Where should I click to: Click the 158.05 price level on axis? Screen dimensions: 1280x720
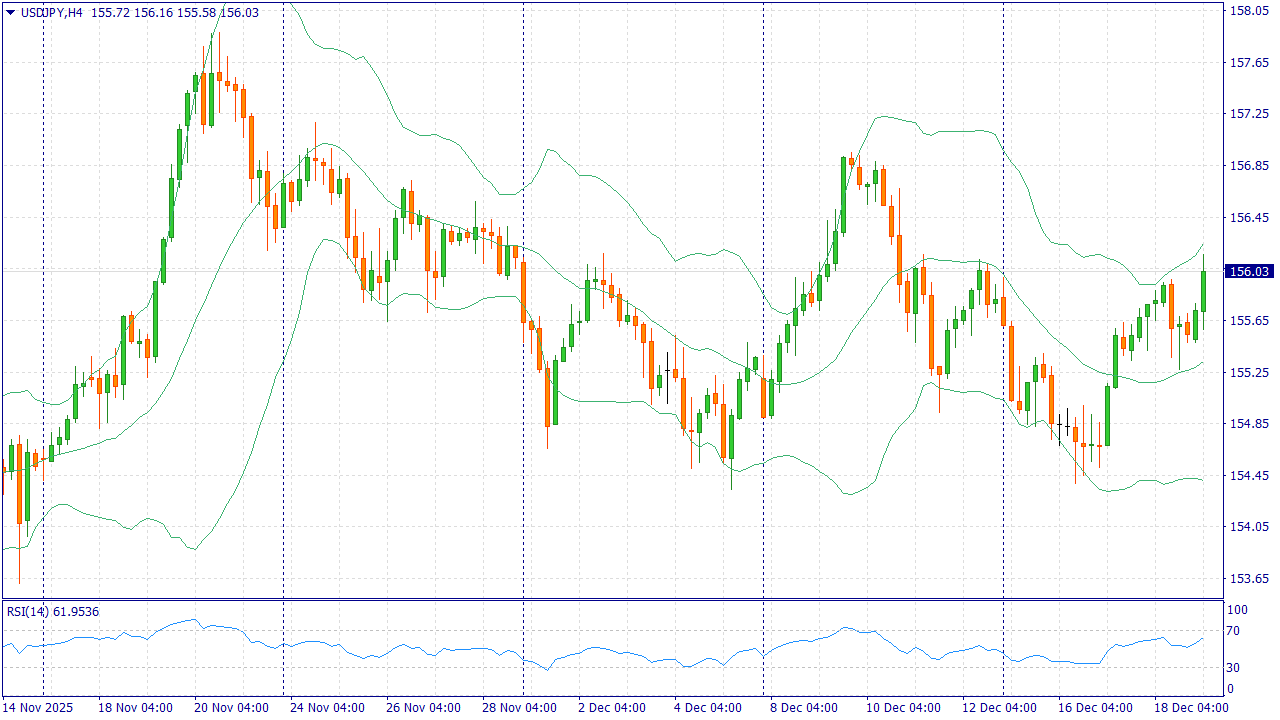[1248, 11]
